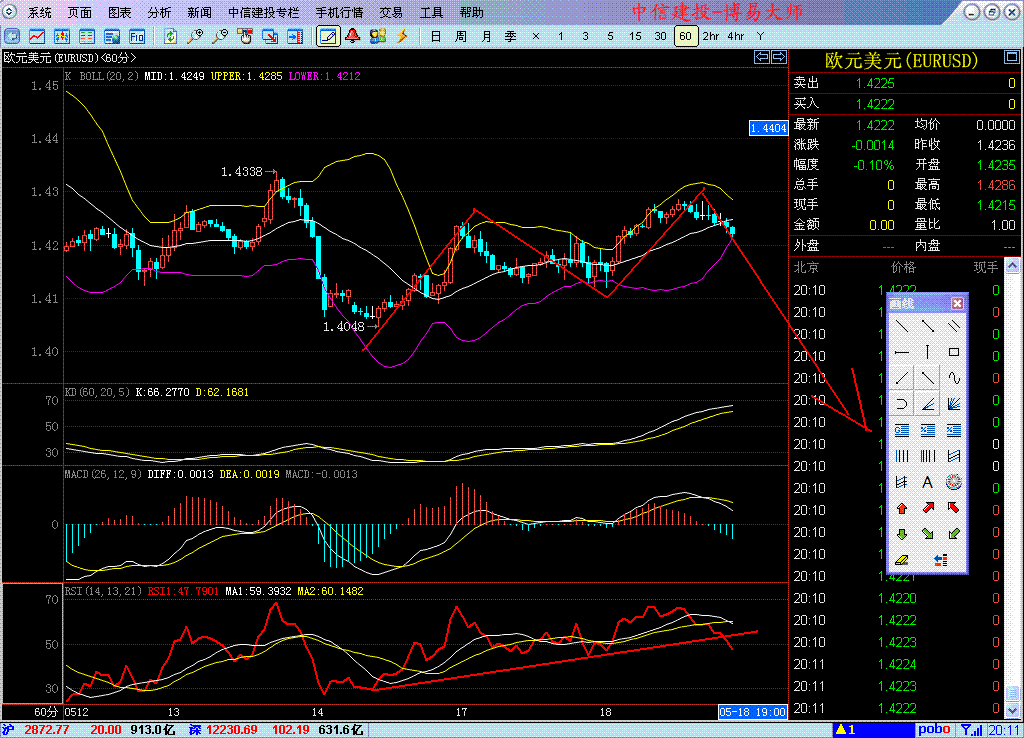This screenshot has width=1024, height=738.
Task: Switch chart to daily 日 period
Action: pyautogui.click(x=436, y=37)
